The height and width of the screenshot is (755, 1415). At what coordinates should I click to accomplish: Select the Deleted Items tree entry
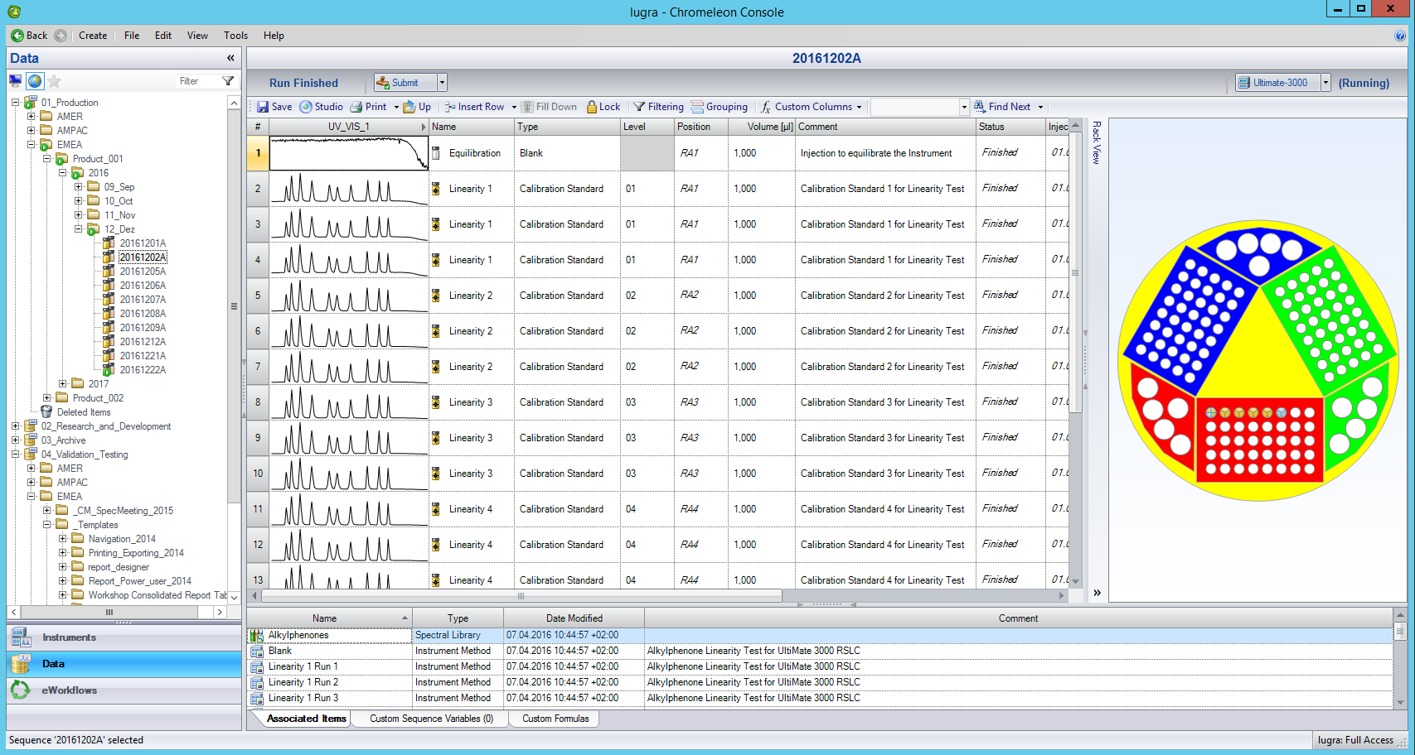coord(83,412)
